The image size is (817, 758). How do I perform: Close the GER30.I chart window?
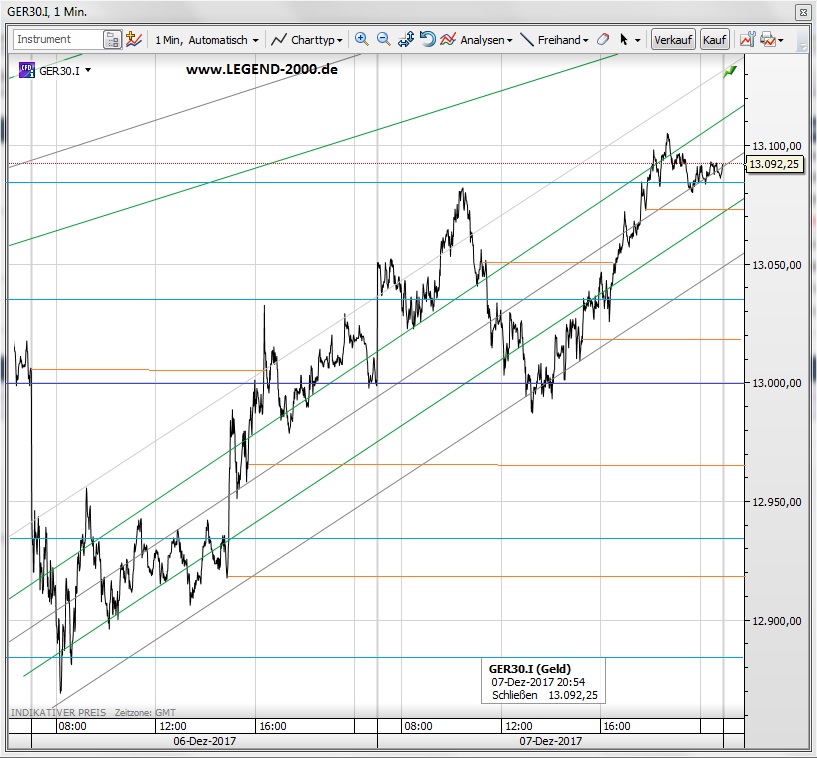tap(803, 11)
